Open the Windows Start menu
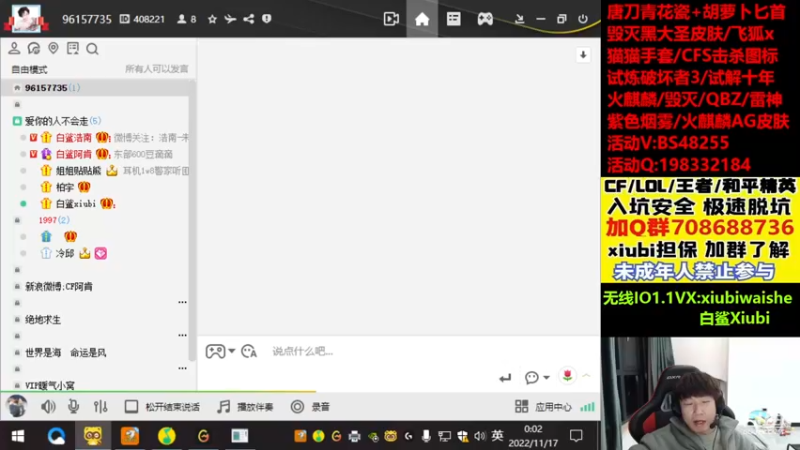This screenshot has width=800, height=450. [x=18, y=436]
